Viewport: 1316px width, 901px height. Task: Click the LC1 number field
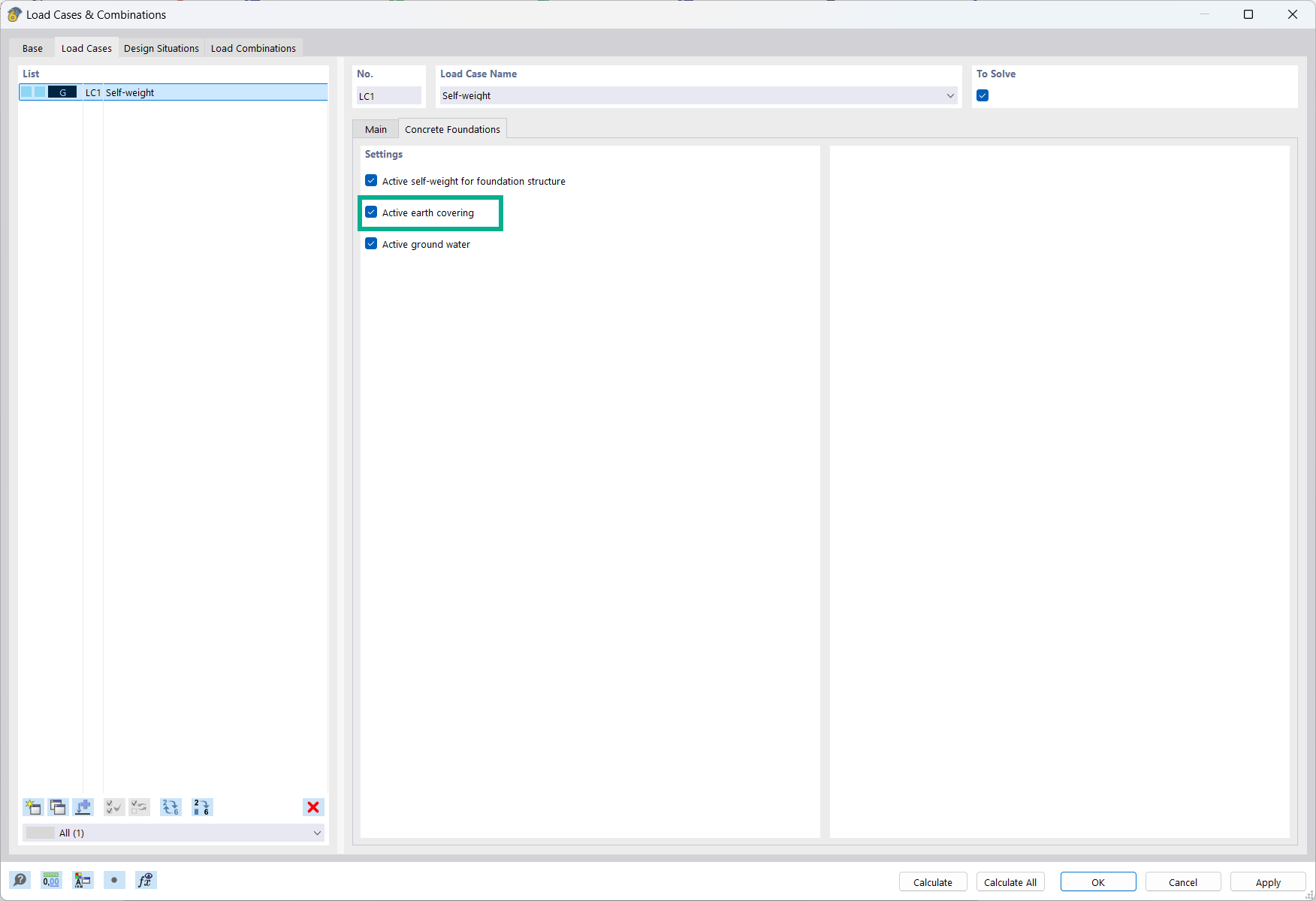pyautogui.click(x=389, y=95)
